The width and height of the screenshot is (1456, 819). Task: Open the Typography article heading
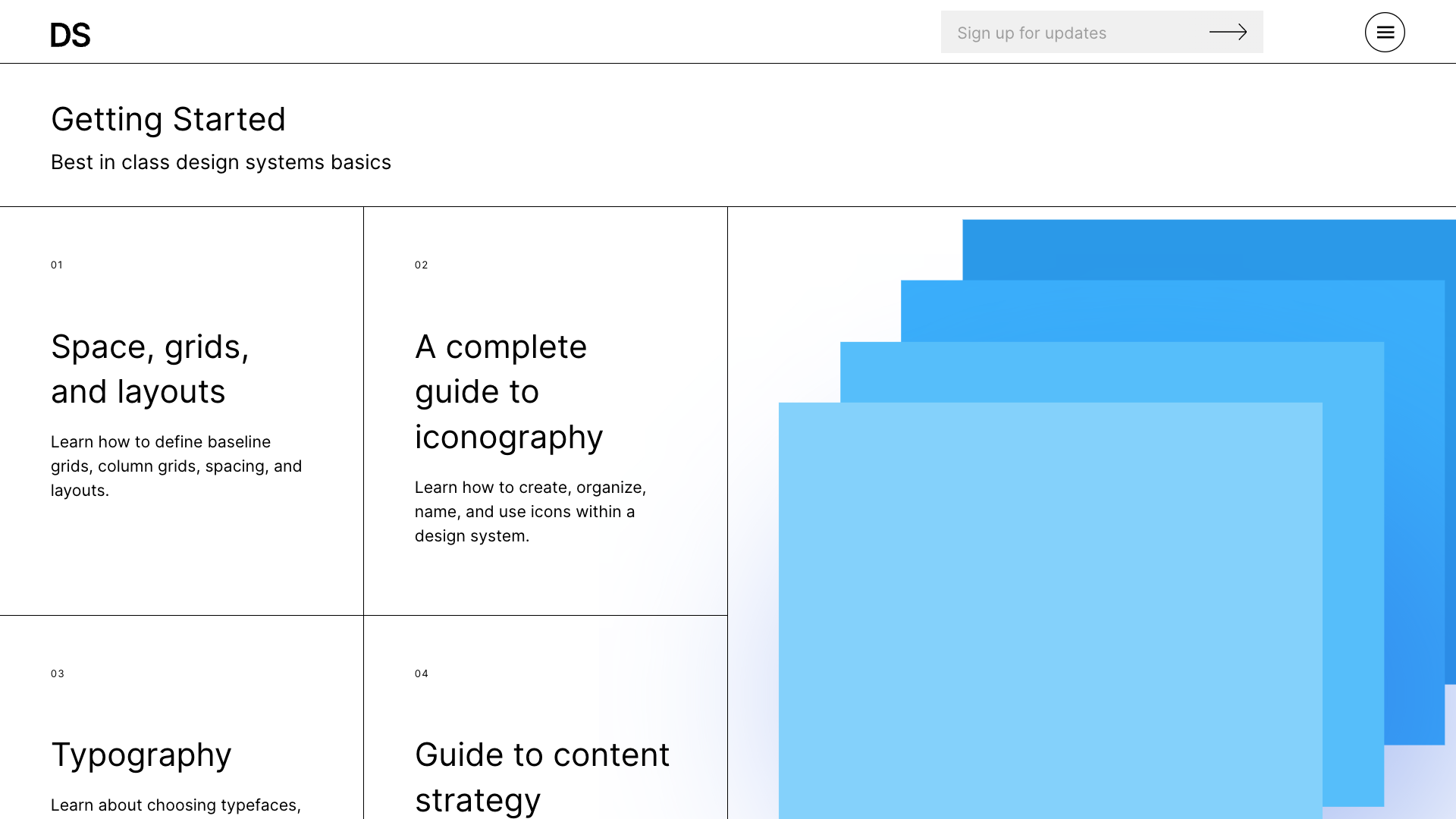pyautogui.click(x=141, y=755)
